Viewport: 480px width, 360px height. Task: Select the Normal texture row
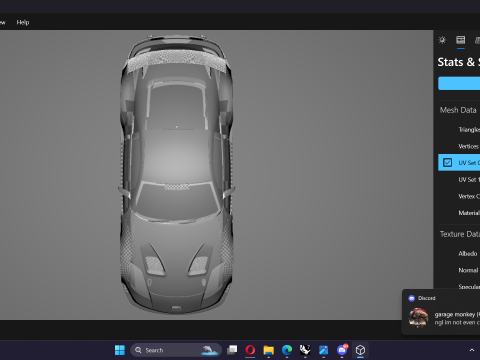point(459,270)
